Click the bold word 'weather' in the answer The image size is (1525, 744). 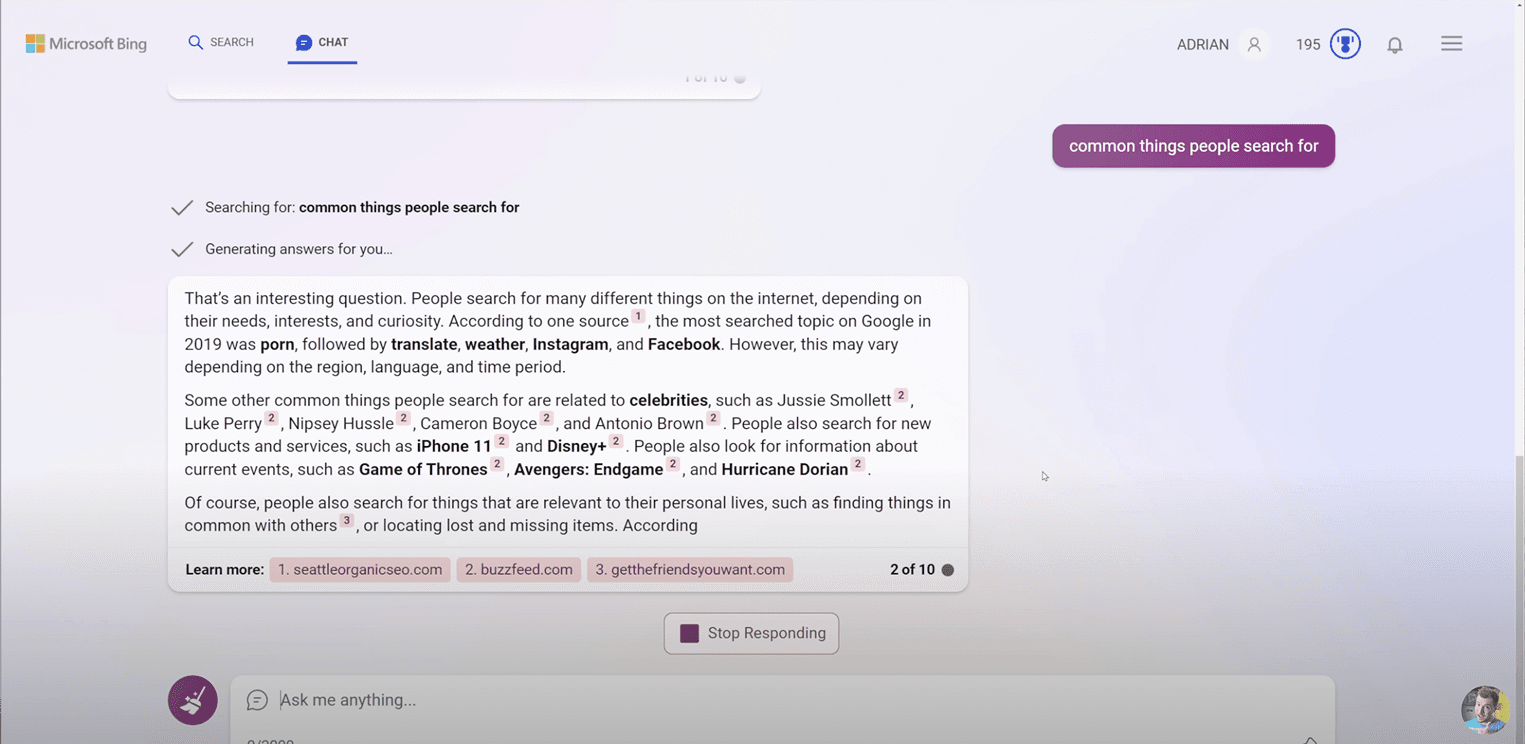[x=495, y=344]
